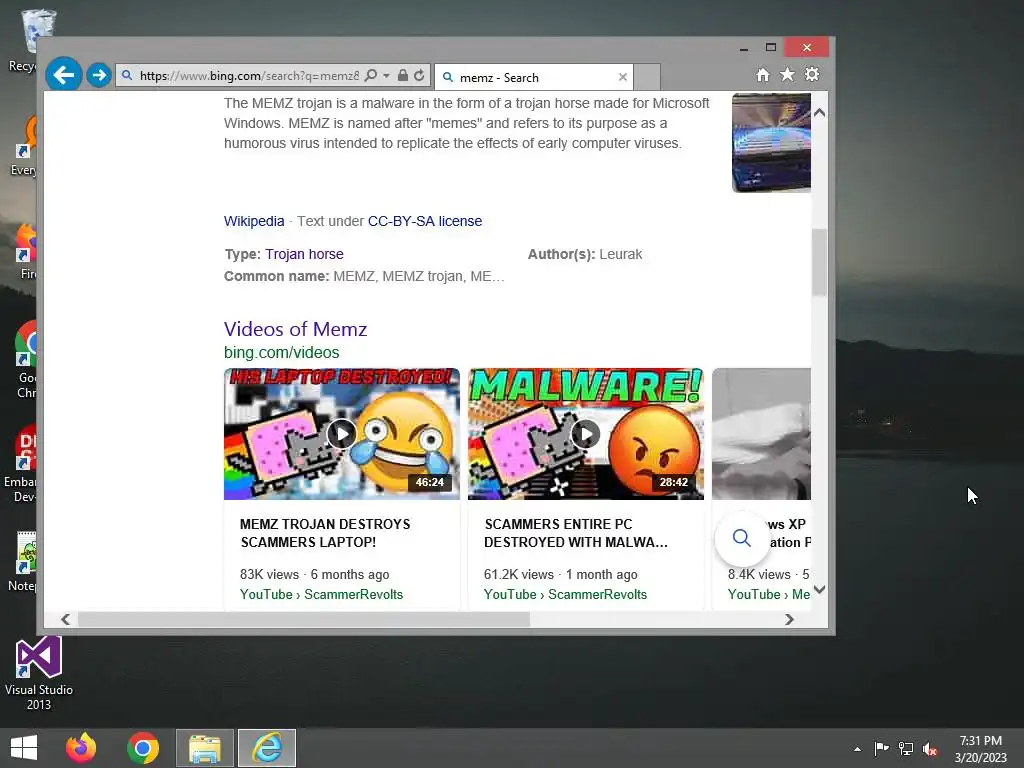Click the horizontal scrollbar thumb
Screen dimensions: 1024x768
point(304,619)
